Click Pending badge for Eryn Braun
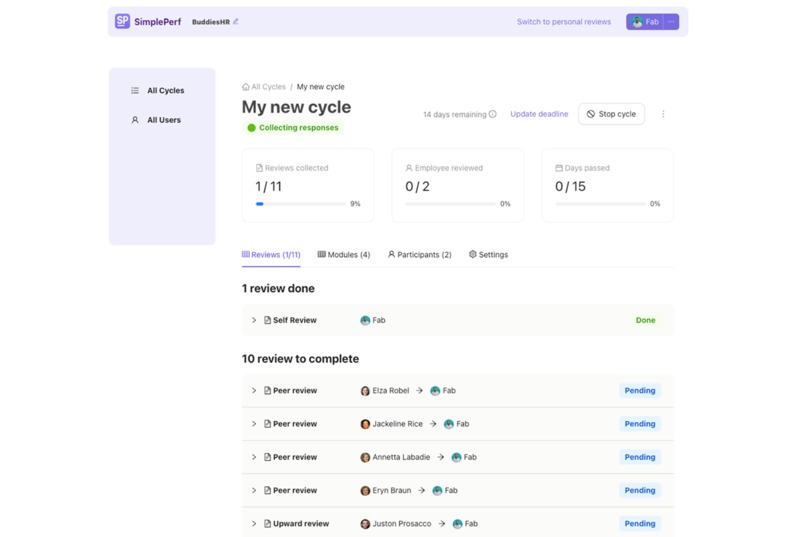The height and width of the screenshot is (537, 806). (x=640, y=491)
